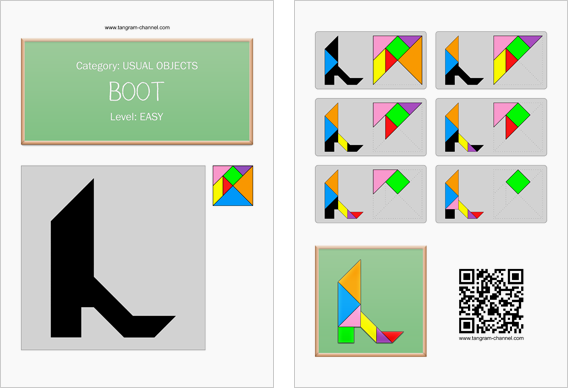The image size is (568, 388).
Task: Click the green square heel of the solved boot
Action: pyautogui.click(x=346, y=335)
